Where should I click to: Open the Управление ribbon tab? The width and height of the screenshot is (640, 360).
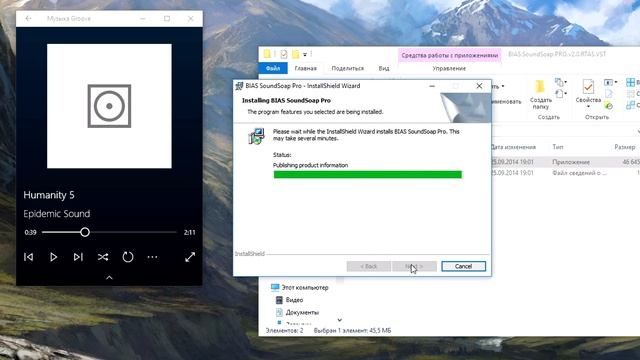tap(449, 68)
